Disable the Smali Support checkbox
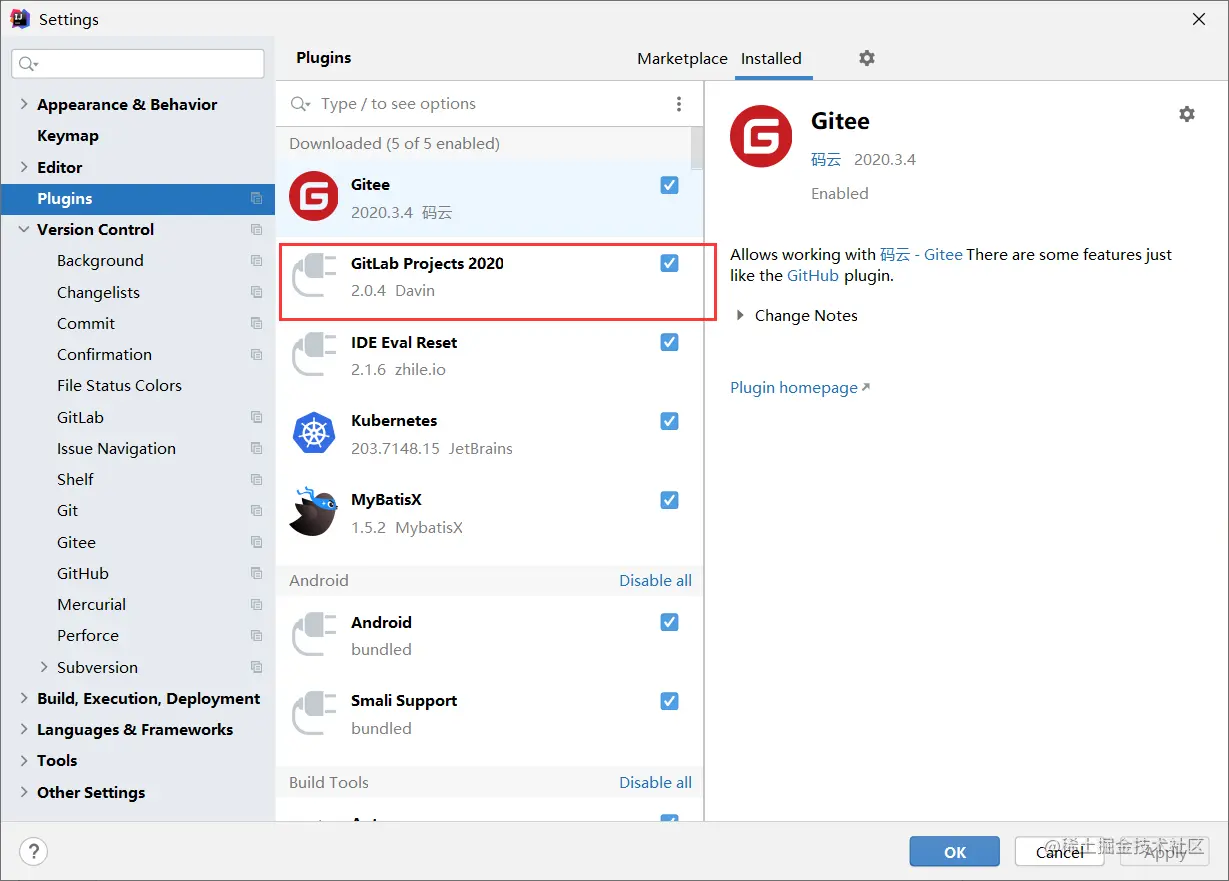Screen dimensions: 1229x881 click(x=670, y=701)
